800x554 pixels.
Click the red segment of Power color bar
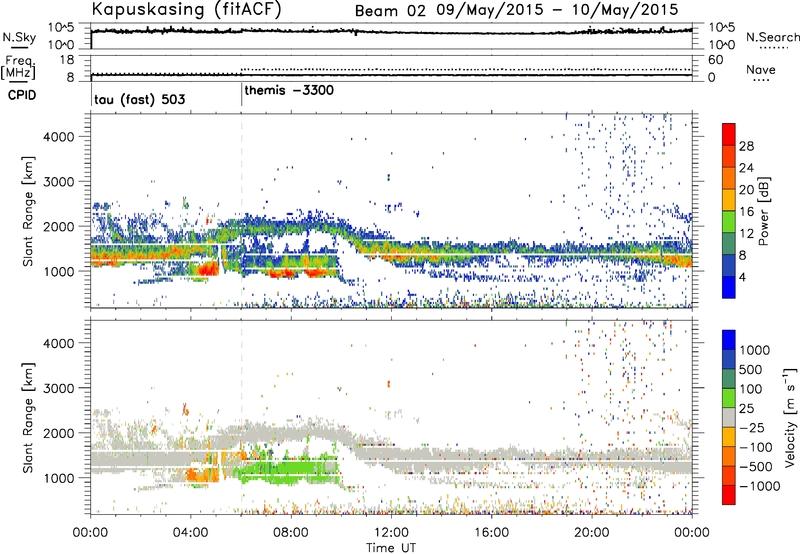729,134
